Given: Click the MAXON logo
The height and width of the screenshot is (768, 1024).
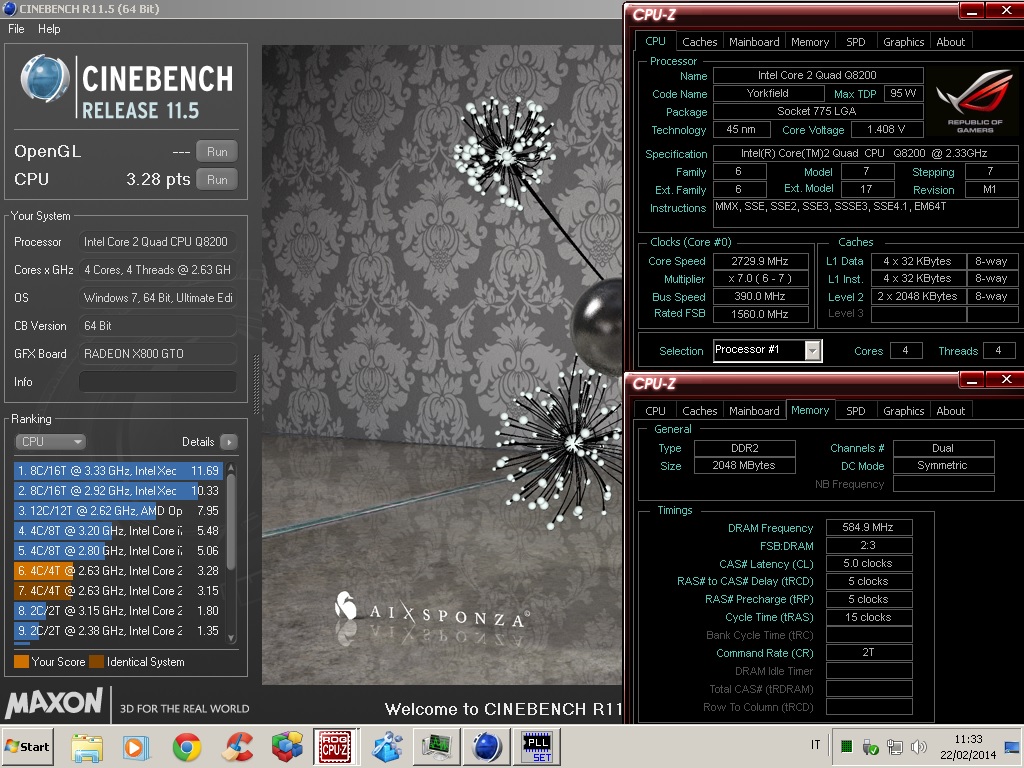Looking at the screenshot, I should (x=54, y=703).
